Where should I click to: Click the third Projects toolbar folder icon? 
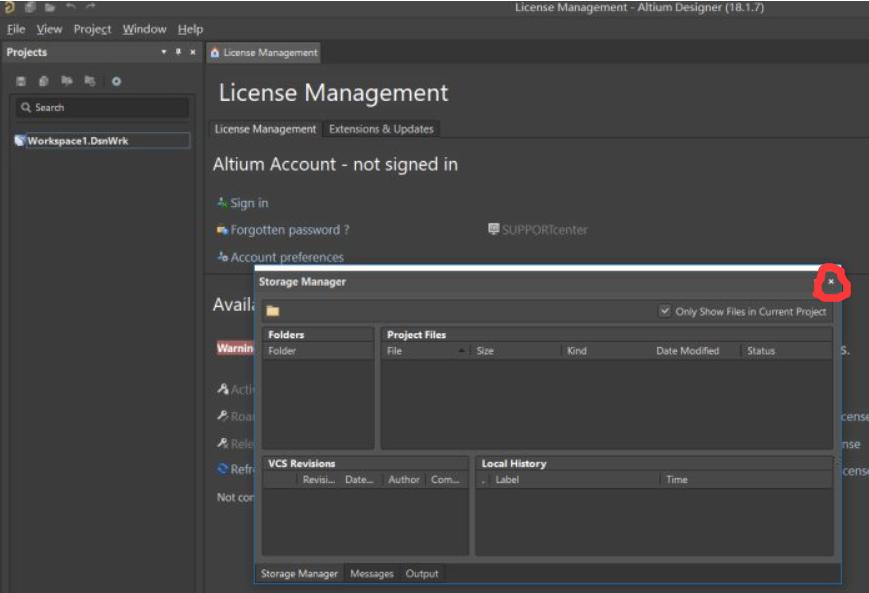point(67,81)
